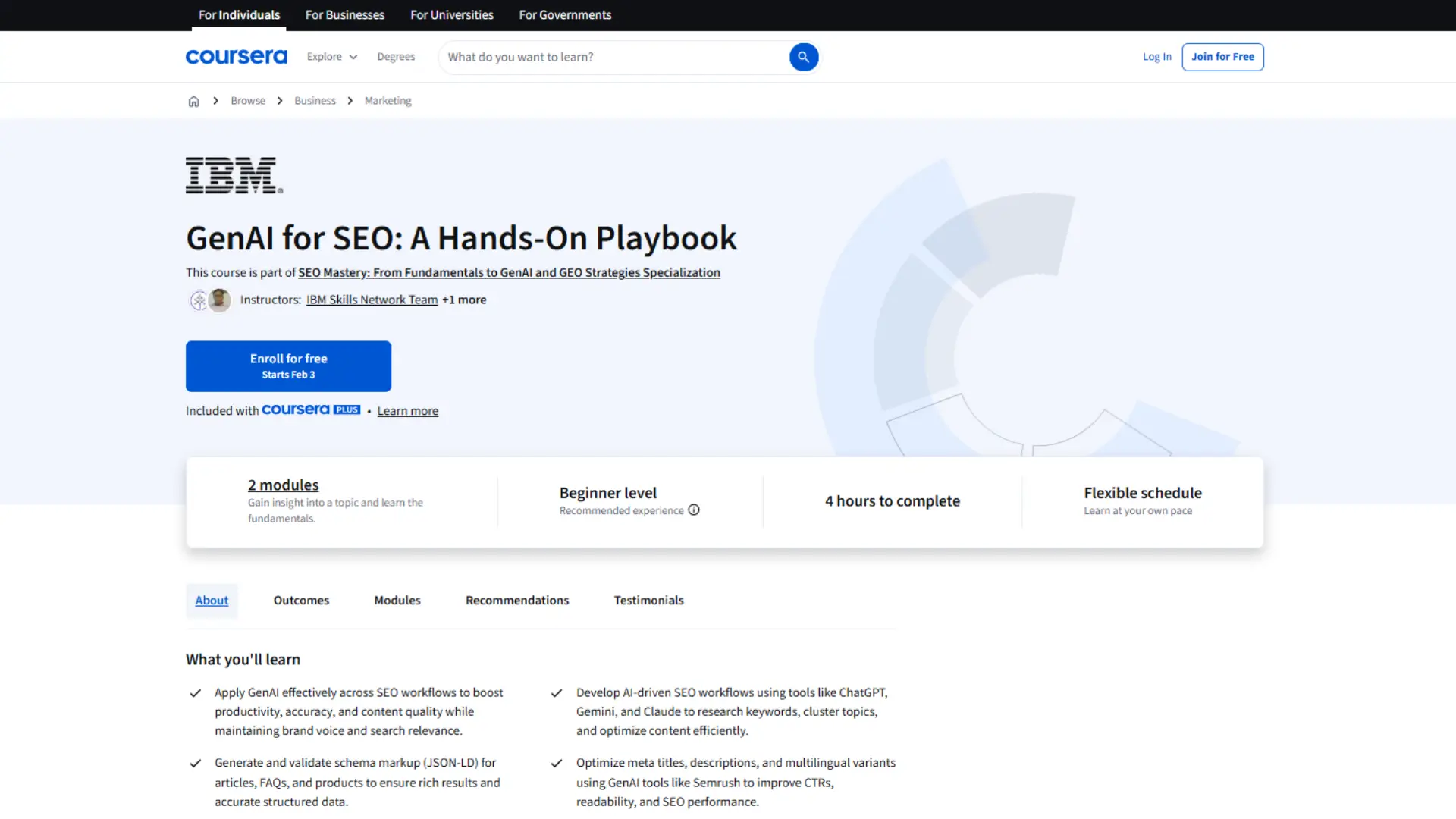Click the home icon in the breadcrumb

[x=193, y=100]
